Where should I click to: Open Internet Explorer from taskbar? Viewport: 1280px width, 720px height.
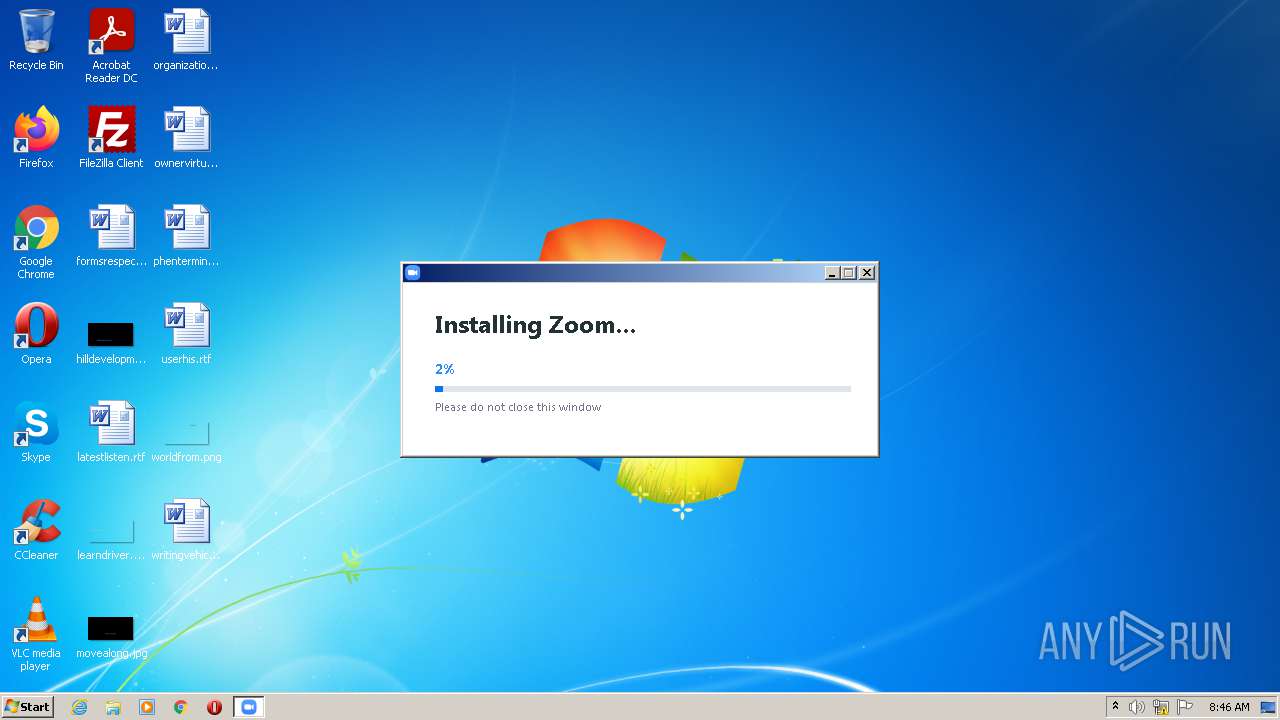click(x=79, y=707)
